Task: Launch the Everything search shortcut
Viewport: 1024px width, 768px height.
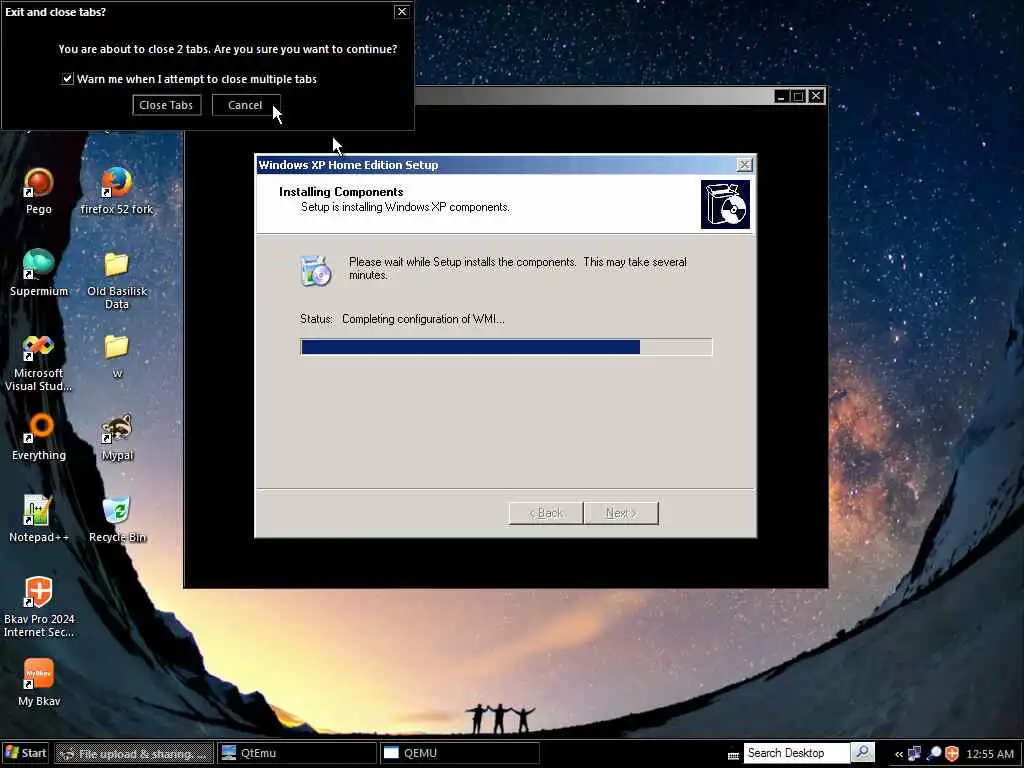Action: coord(39,437)
